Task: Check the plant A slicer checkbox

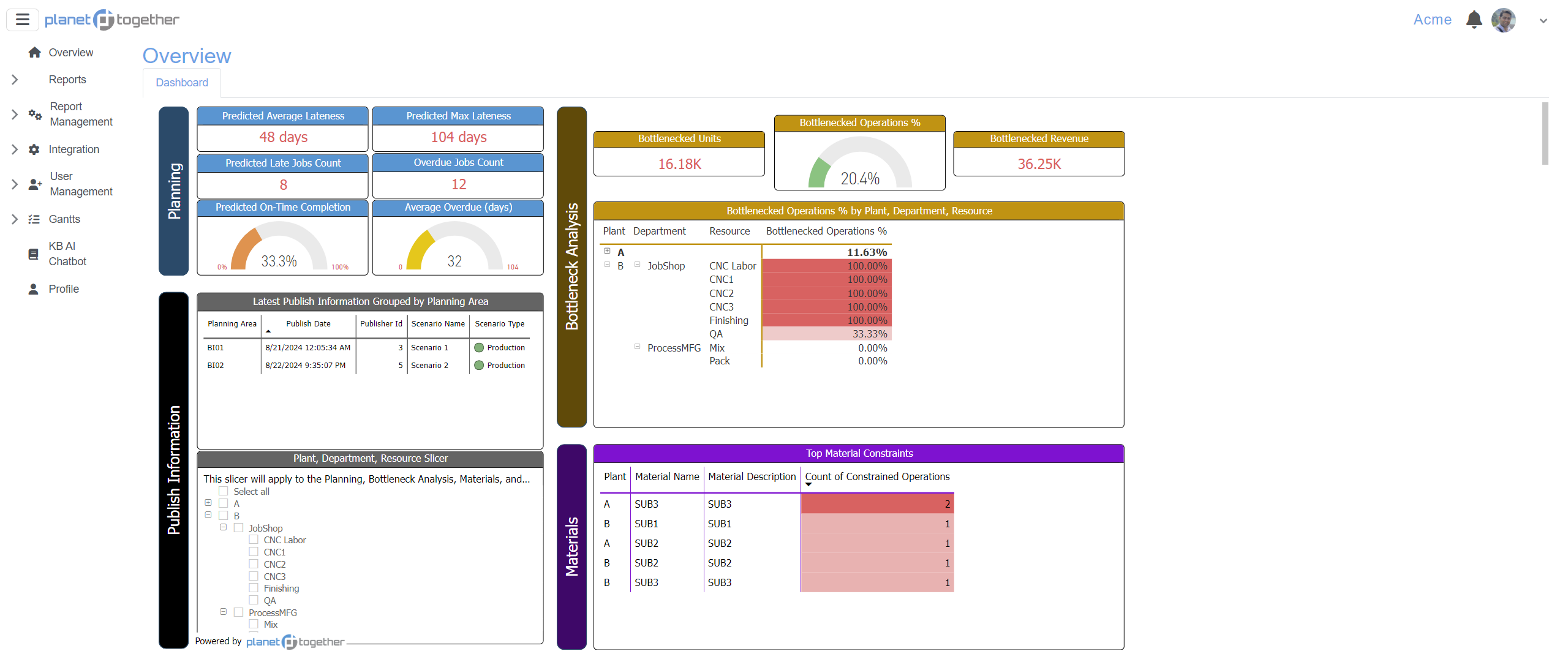Action: click(224, 503)
